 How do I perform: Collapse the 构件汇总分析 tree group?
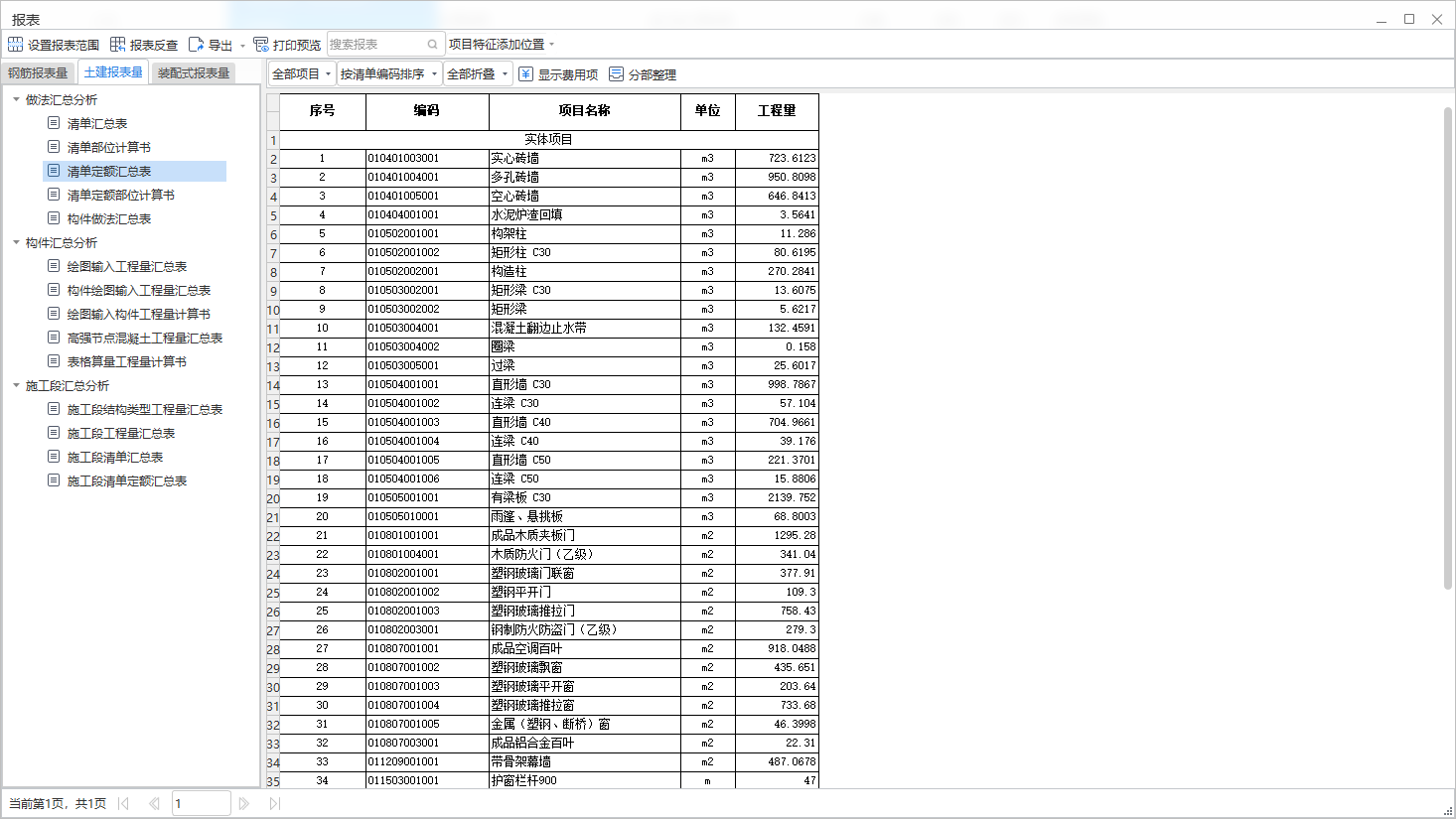click(x=16, y=242)
